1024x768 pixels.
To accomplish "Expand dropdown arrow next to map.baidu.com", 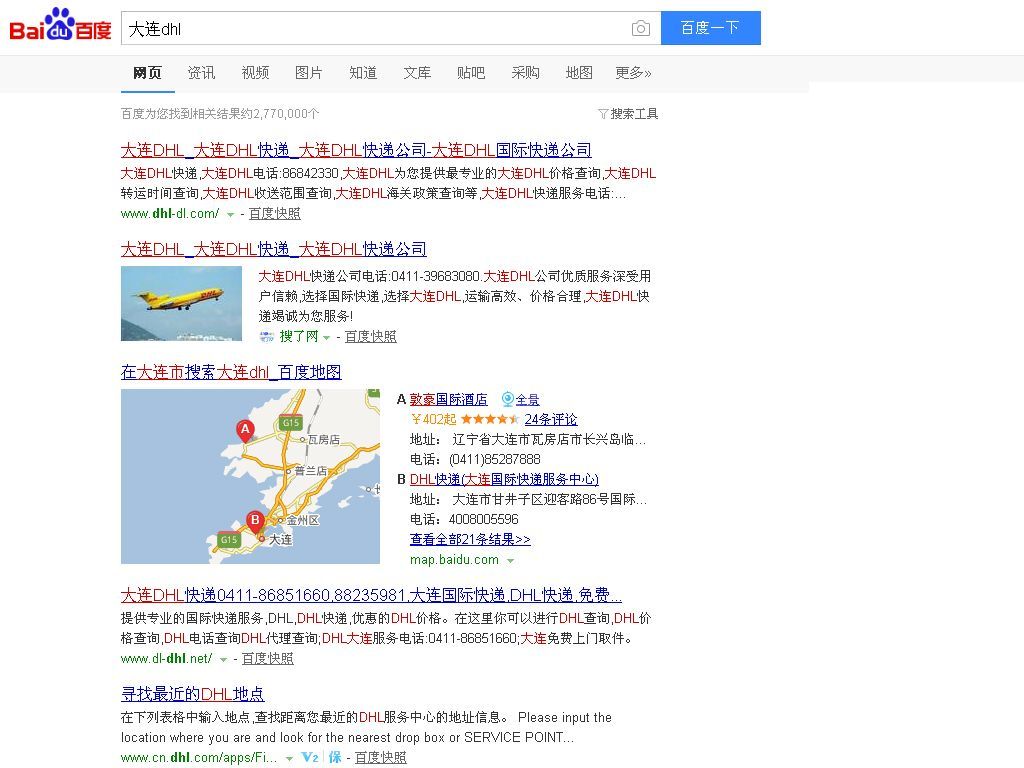I will 510,560.
